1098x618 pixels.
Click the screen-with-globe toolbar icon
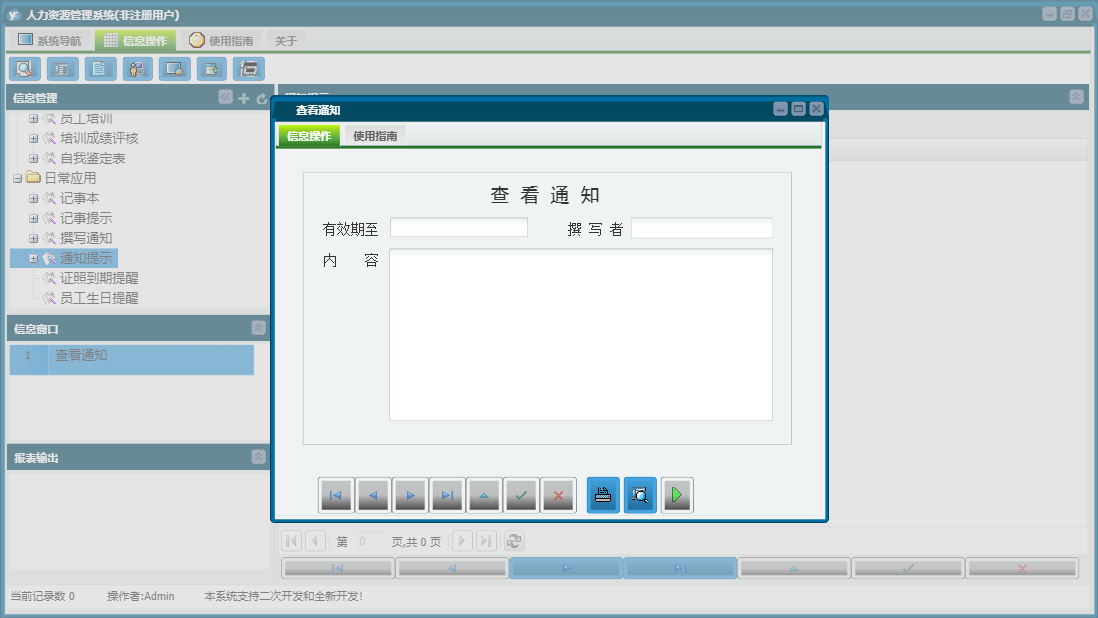(174, 69)
